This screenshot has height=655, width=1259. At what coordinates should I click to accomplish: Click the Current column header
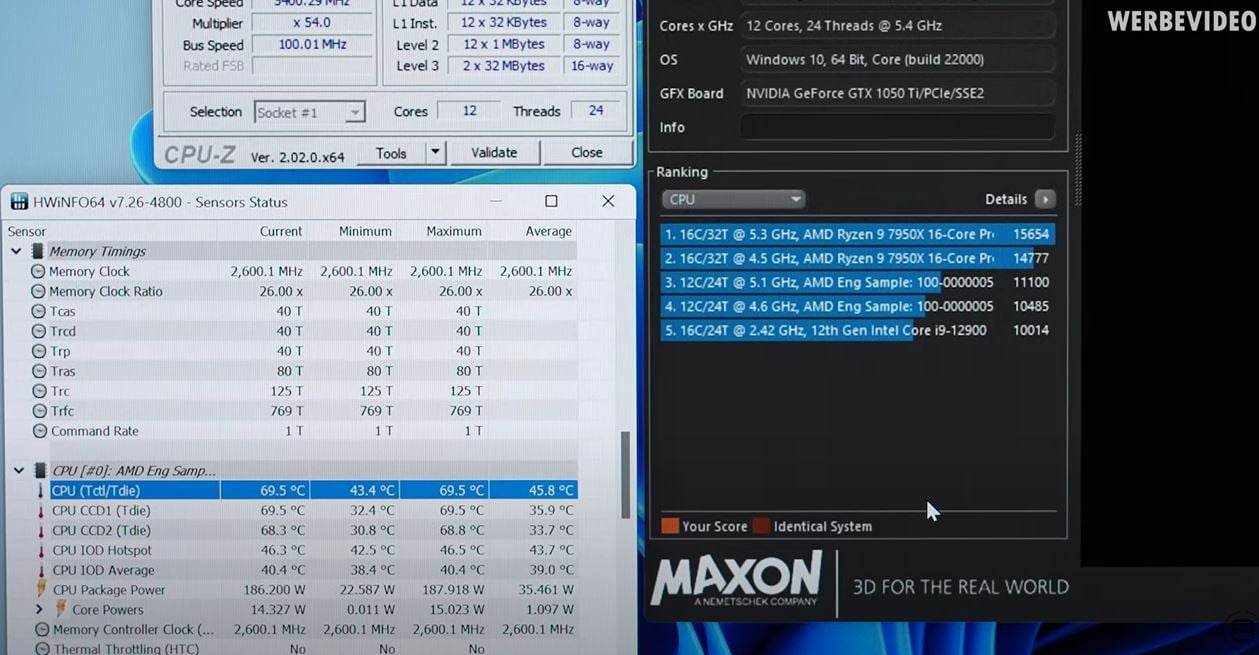[281, 231]
